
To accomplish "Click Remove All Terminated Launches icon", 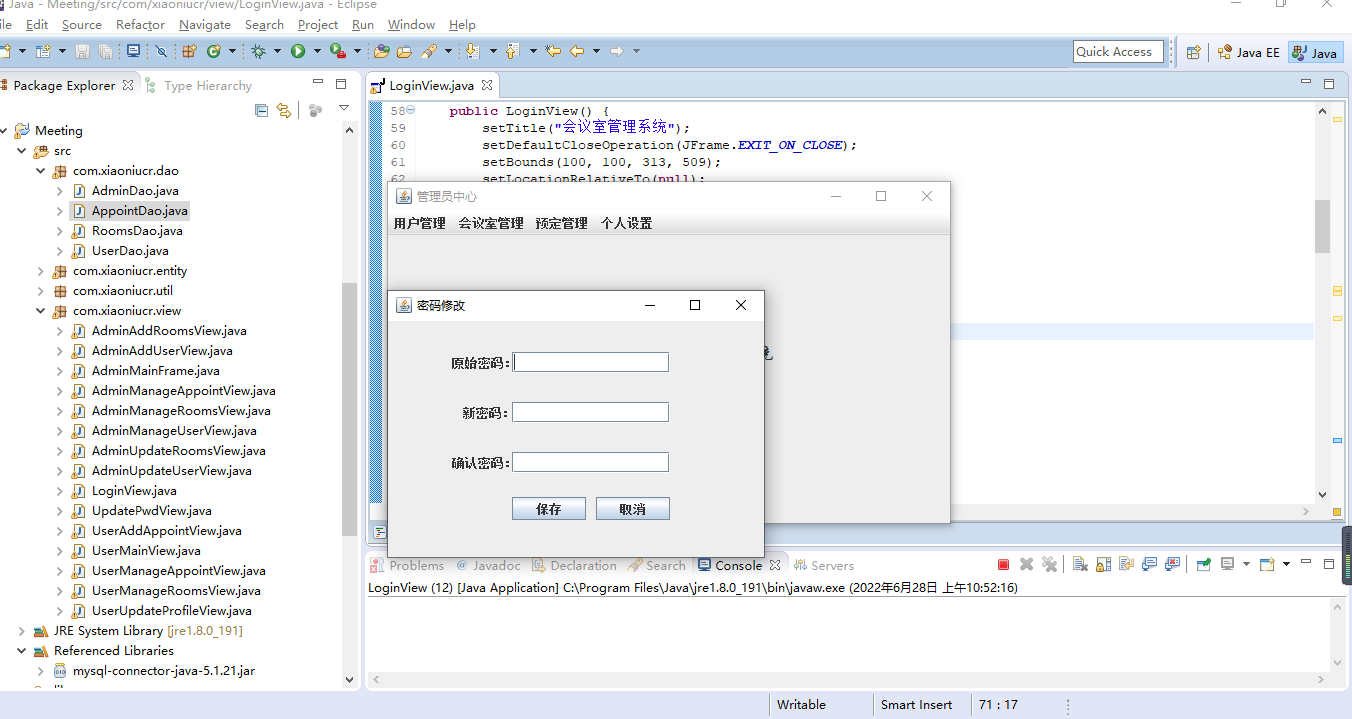I will 1049,565.
